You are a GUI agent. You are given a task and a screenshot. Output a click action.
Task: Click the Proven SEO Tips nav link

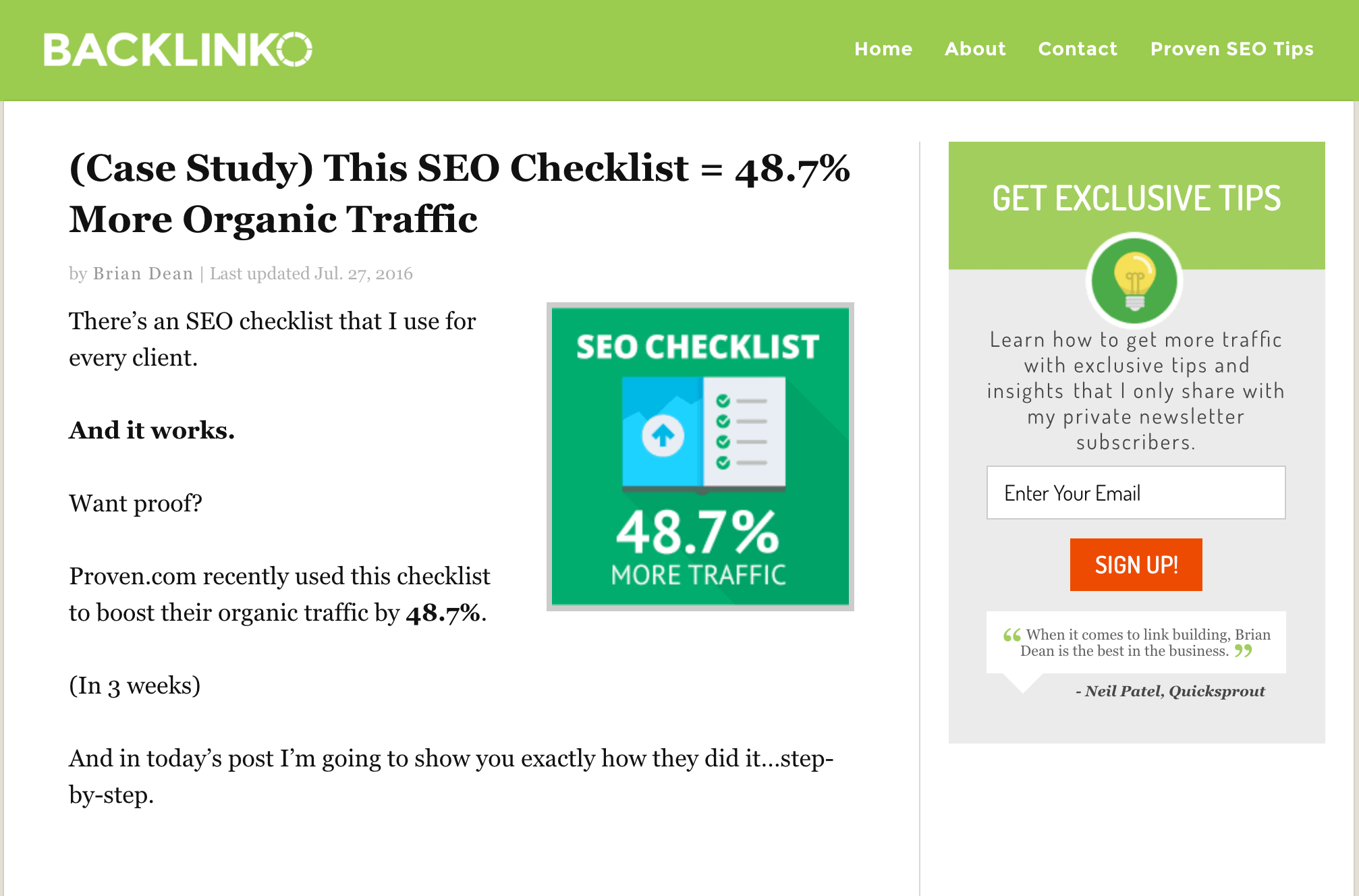(x=1233, y=49)
